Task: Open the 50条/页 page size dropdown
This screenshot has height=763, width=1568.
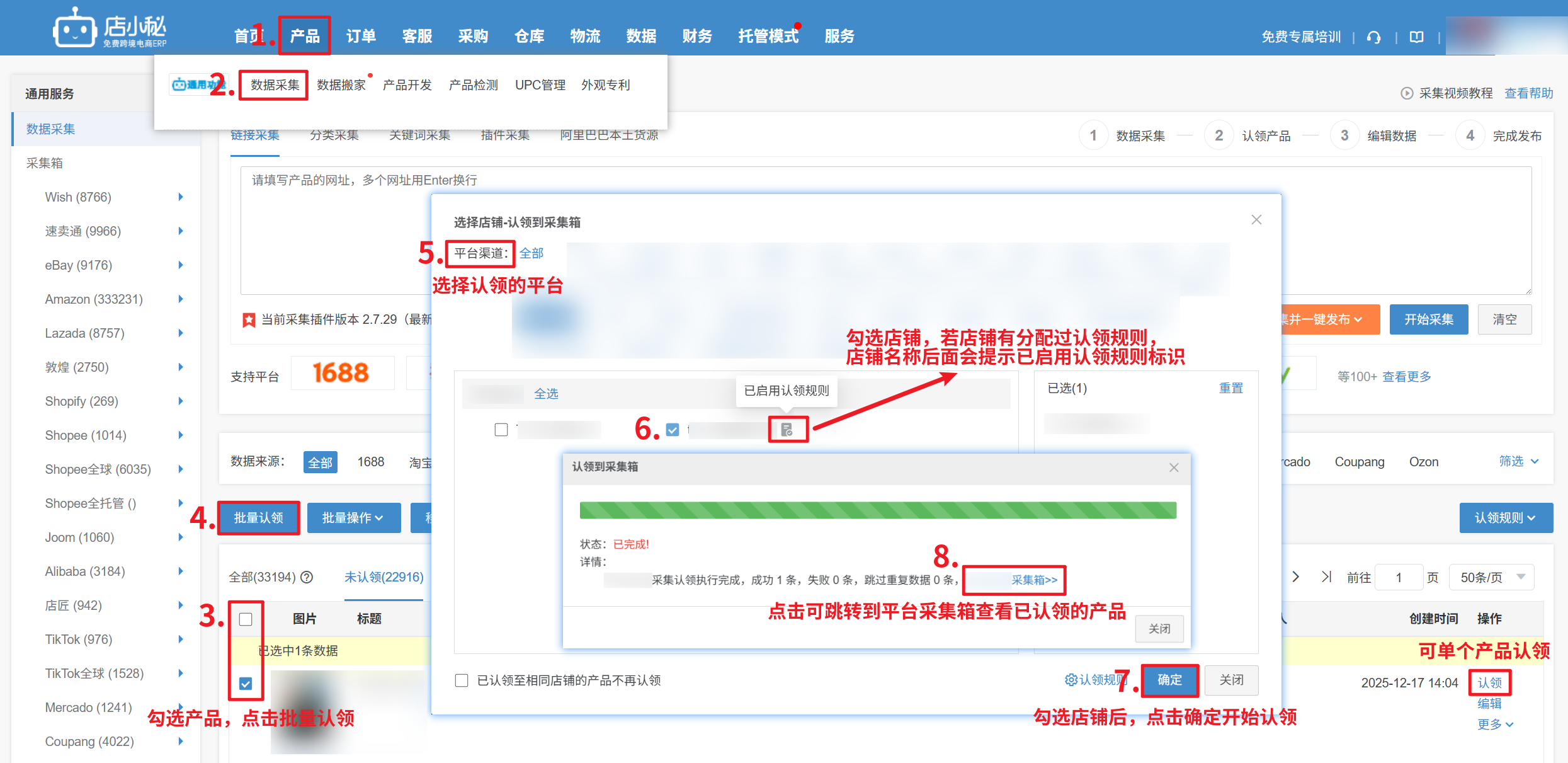Action: pos(1491,577)
